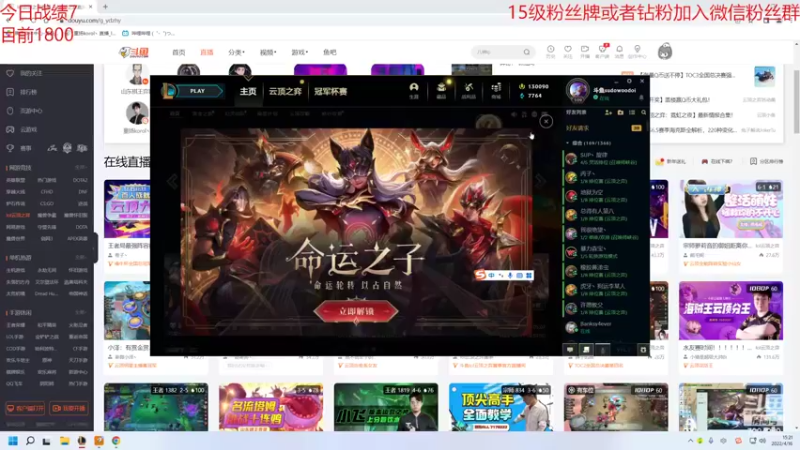Open Google Chrome from the taskbar
Viewport: 800px width, 450px height.
116,441
